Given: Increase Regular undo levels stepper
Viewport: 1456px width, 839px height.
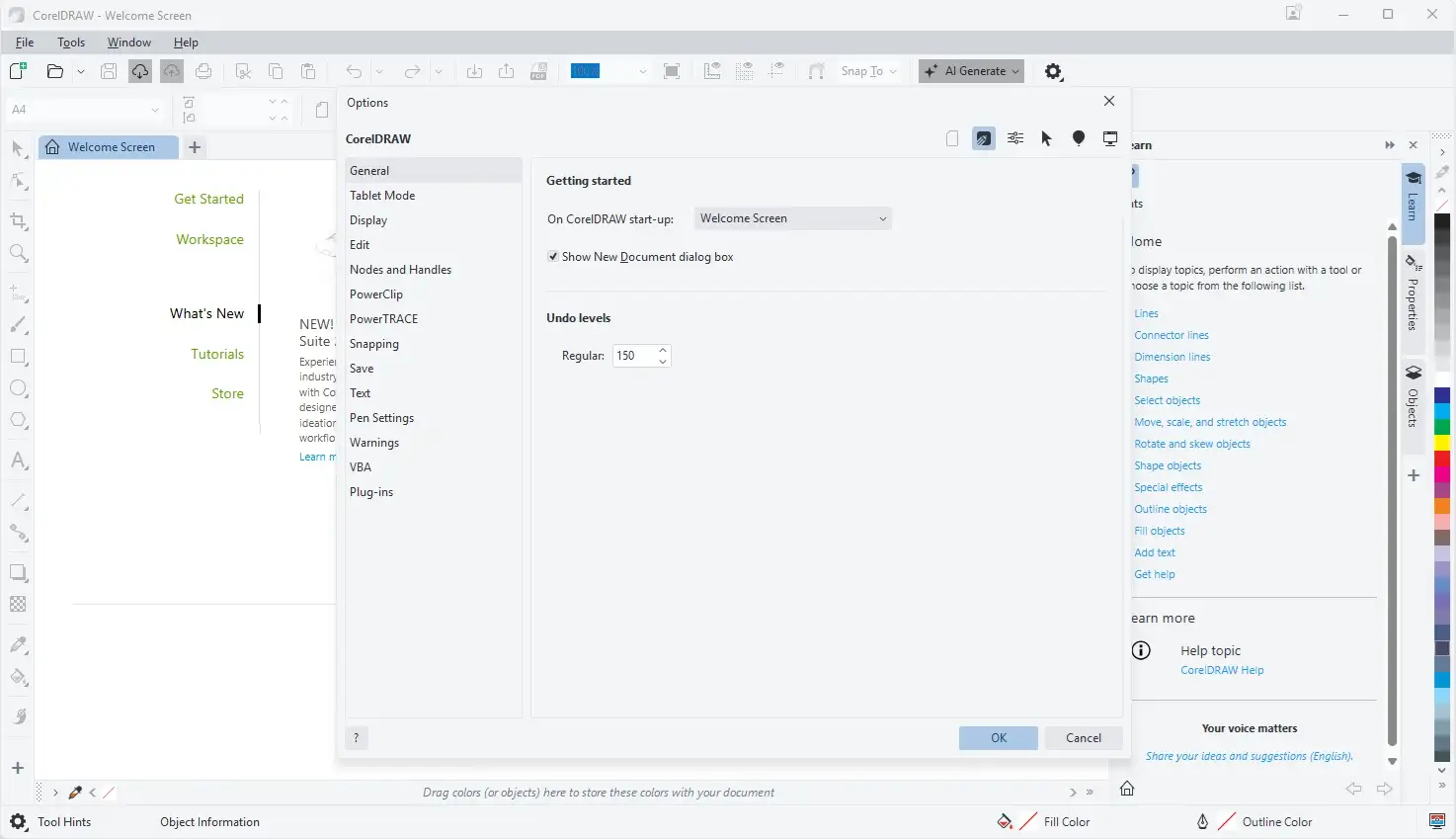Looking at the screenshot, I should coord(663,350).
